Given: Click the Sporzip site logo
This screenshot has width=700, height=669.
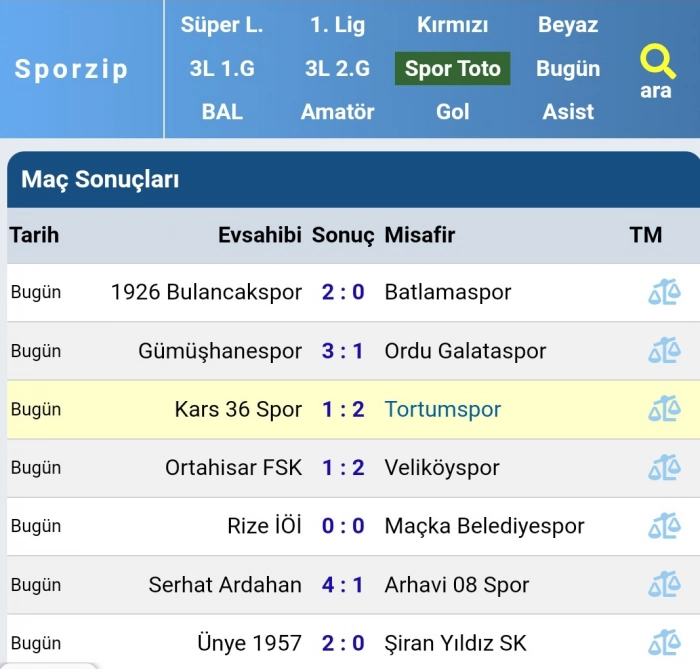Looking at the screenshot, I should (71, 70).
